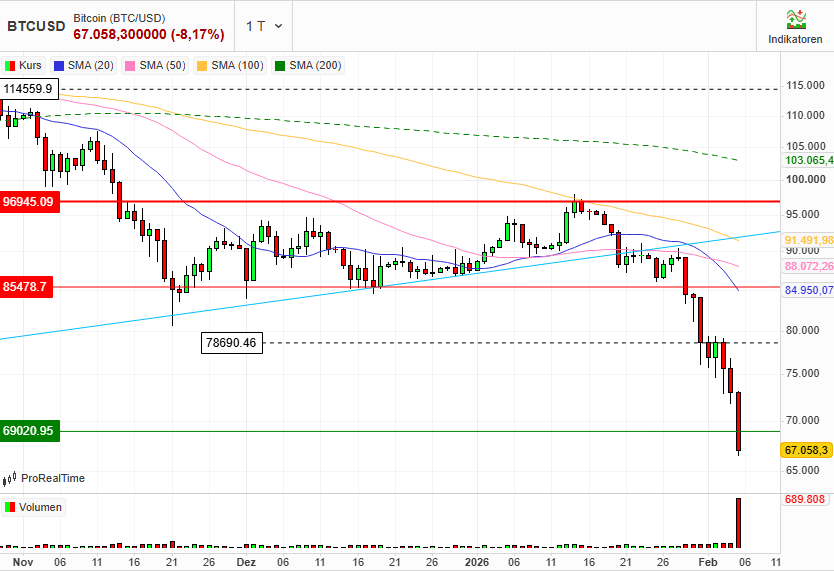Click the Feb marker on time axis

pos(706,562)
